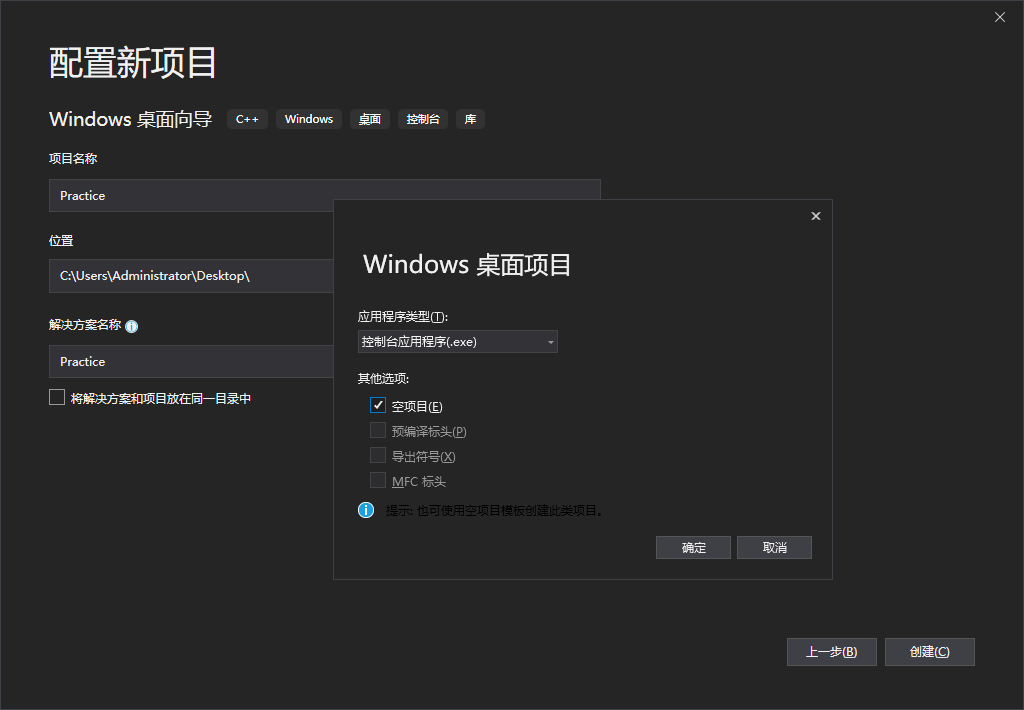Close the Windows 桌面项目 dialog
The width and height of the screenshot is (1024, 710).
[x=816, y=216]
